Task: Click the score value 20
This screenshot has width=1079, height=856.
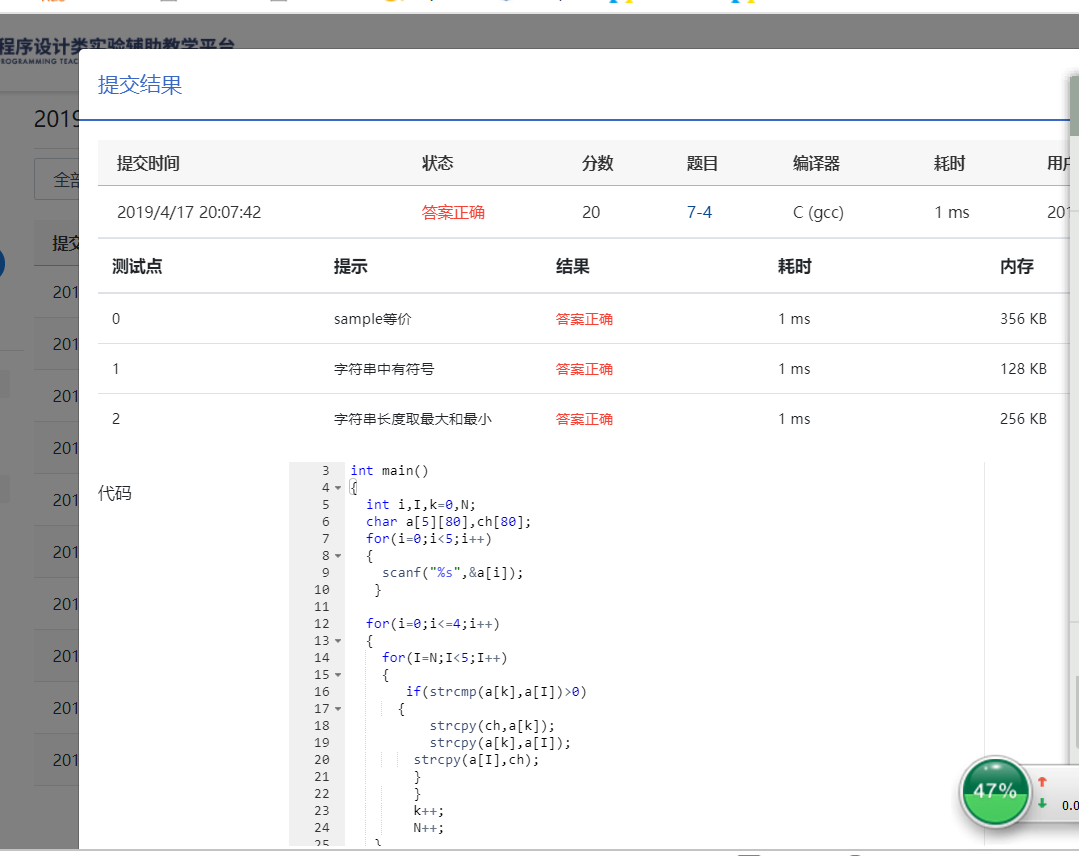Action: [x=591, y=212]
